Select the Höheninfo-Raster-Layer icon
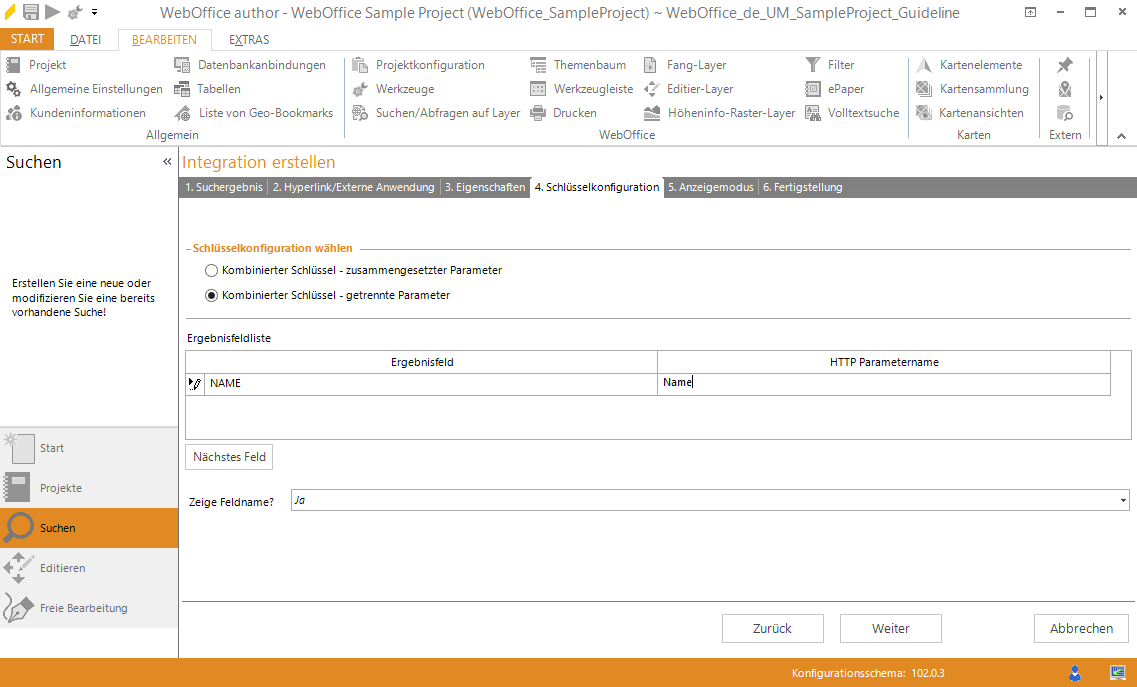The width and height of the screenshot is (1137, 687). (x=652, y=113)
